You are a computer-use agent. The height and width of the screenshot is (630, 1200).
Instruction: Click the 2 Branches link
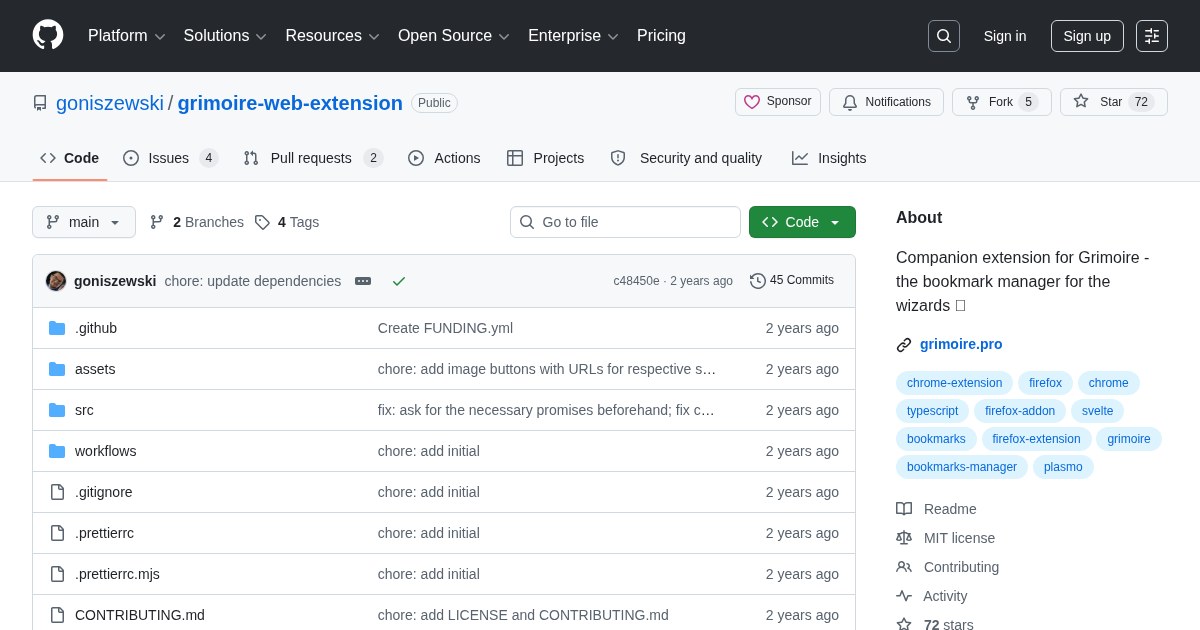point(197,222)
